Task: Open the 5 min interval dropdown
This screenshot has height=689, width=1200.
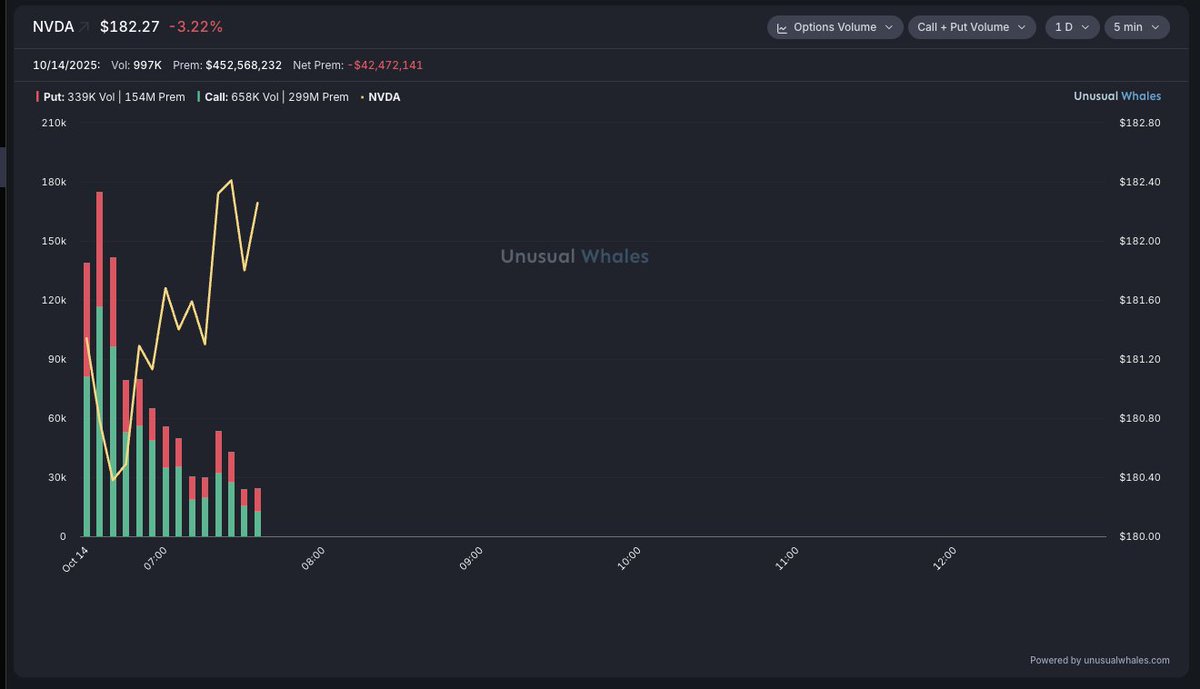Action: (1136, 27)
